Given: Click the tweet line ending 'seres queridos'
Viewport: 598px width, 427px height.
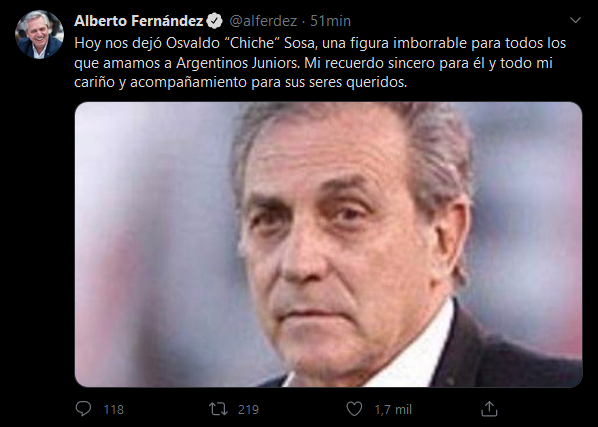Looking at the screenshot, I should point(241,82).
